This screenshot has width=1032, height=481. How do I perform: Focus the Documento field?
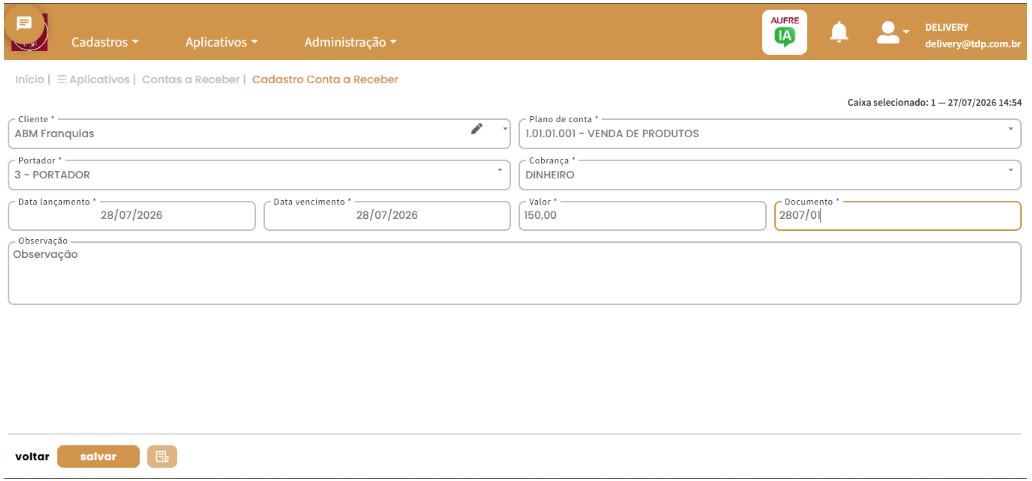[x=898, y=216]
